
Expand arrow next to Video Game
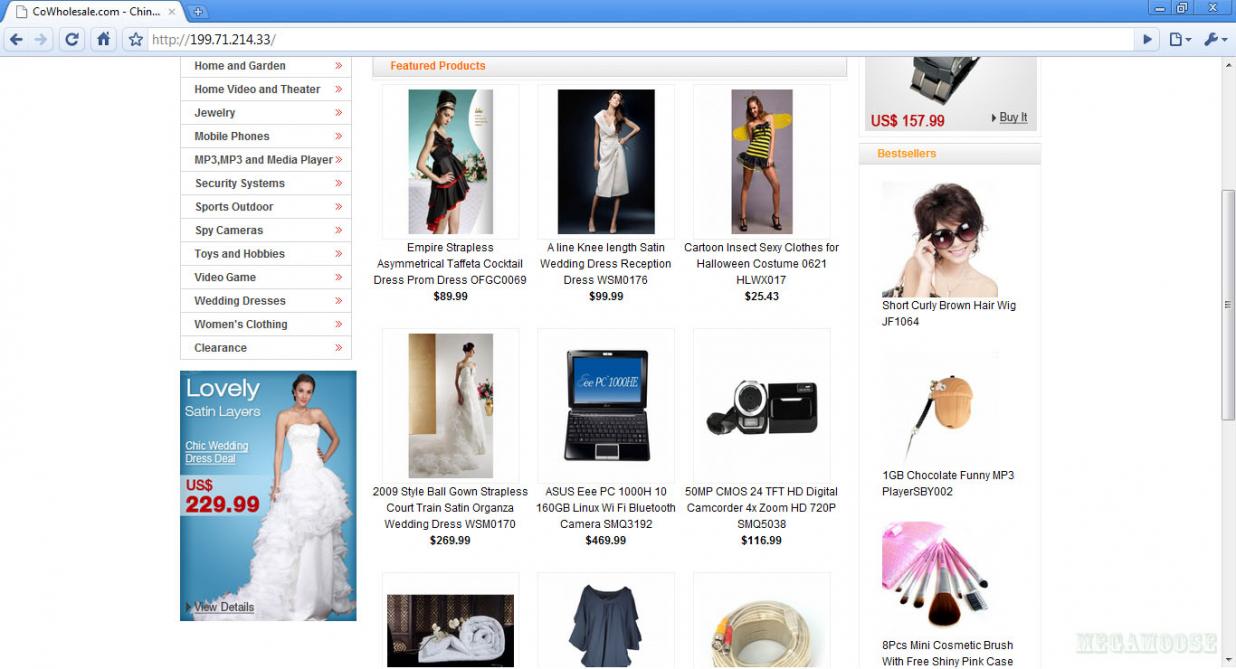339,277
